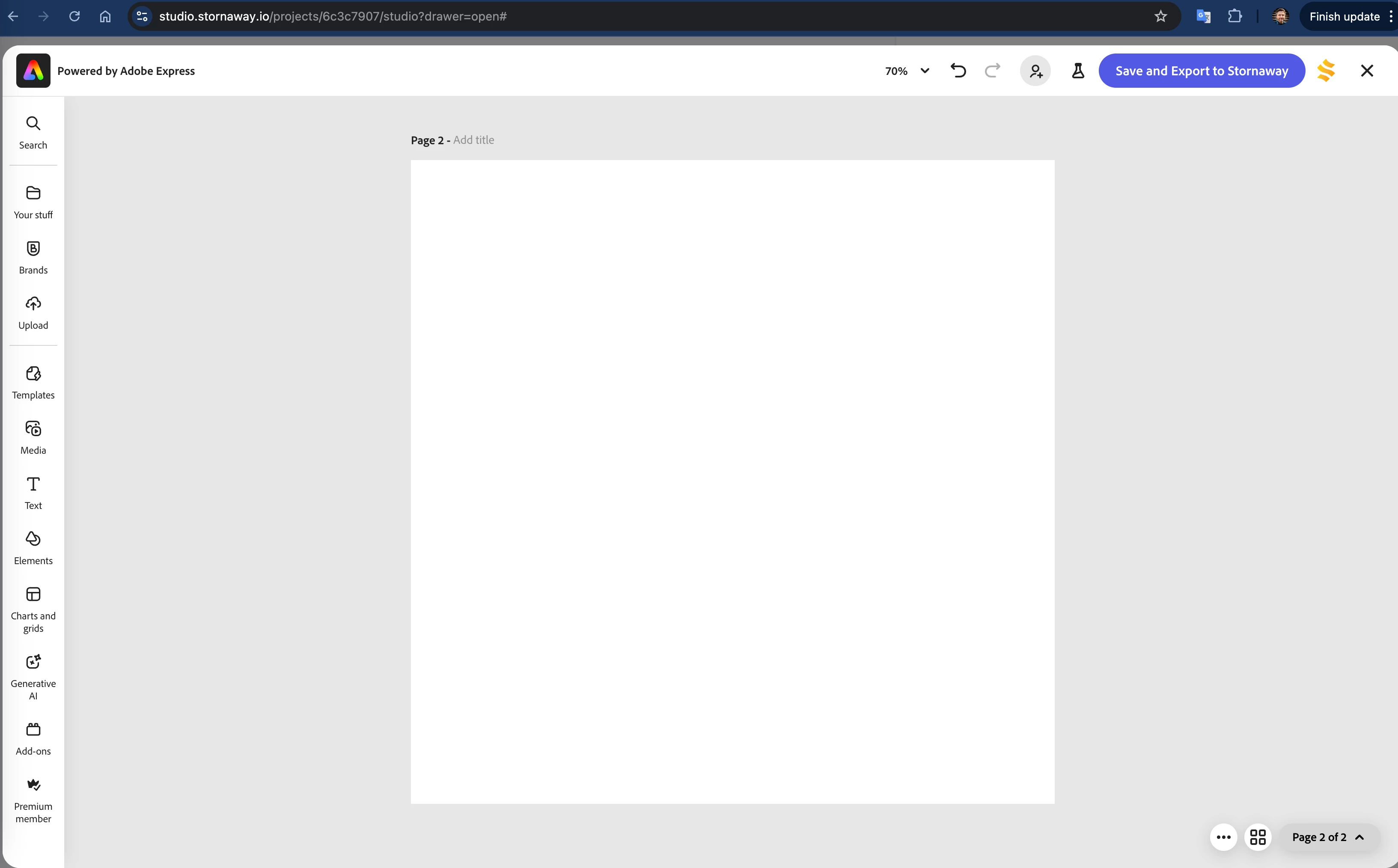Open the Brands panel
The image size is (1398, 868).
33,257
